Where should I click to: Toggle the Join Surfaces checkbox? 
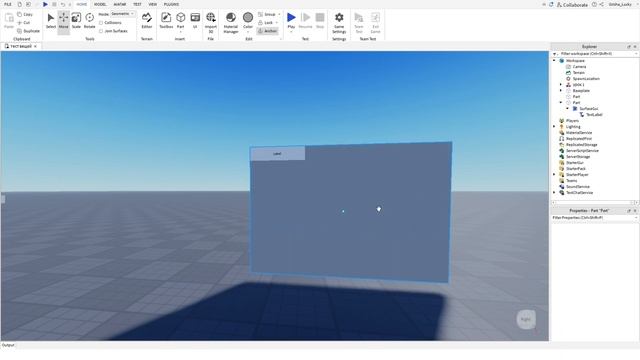tap(101, 31)
